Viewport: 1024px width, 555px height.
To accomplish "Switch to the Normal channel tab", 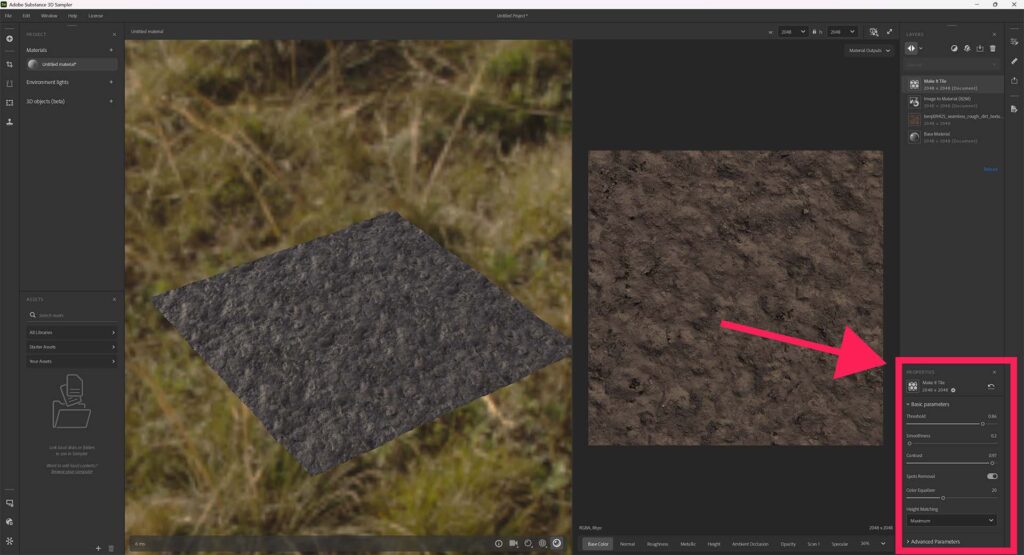I will 627,543.
